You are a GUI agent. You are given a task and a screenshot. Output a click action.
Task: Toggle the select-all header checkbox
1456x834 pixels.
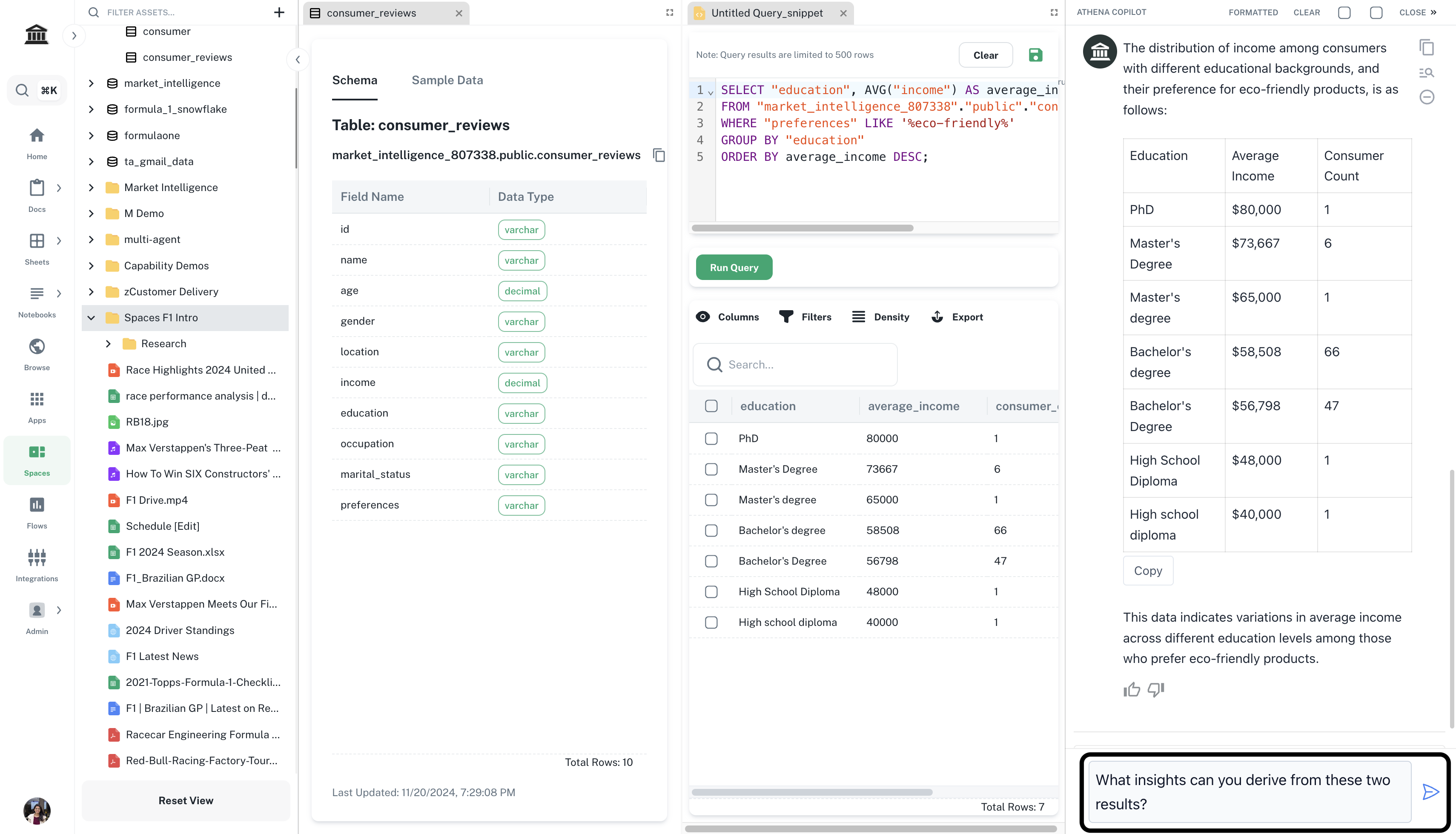[x=711, y=406]
